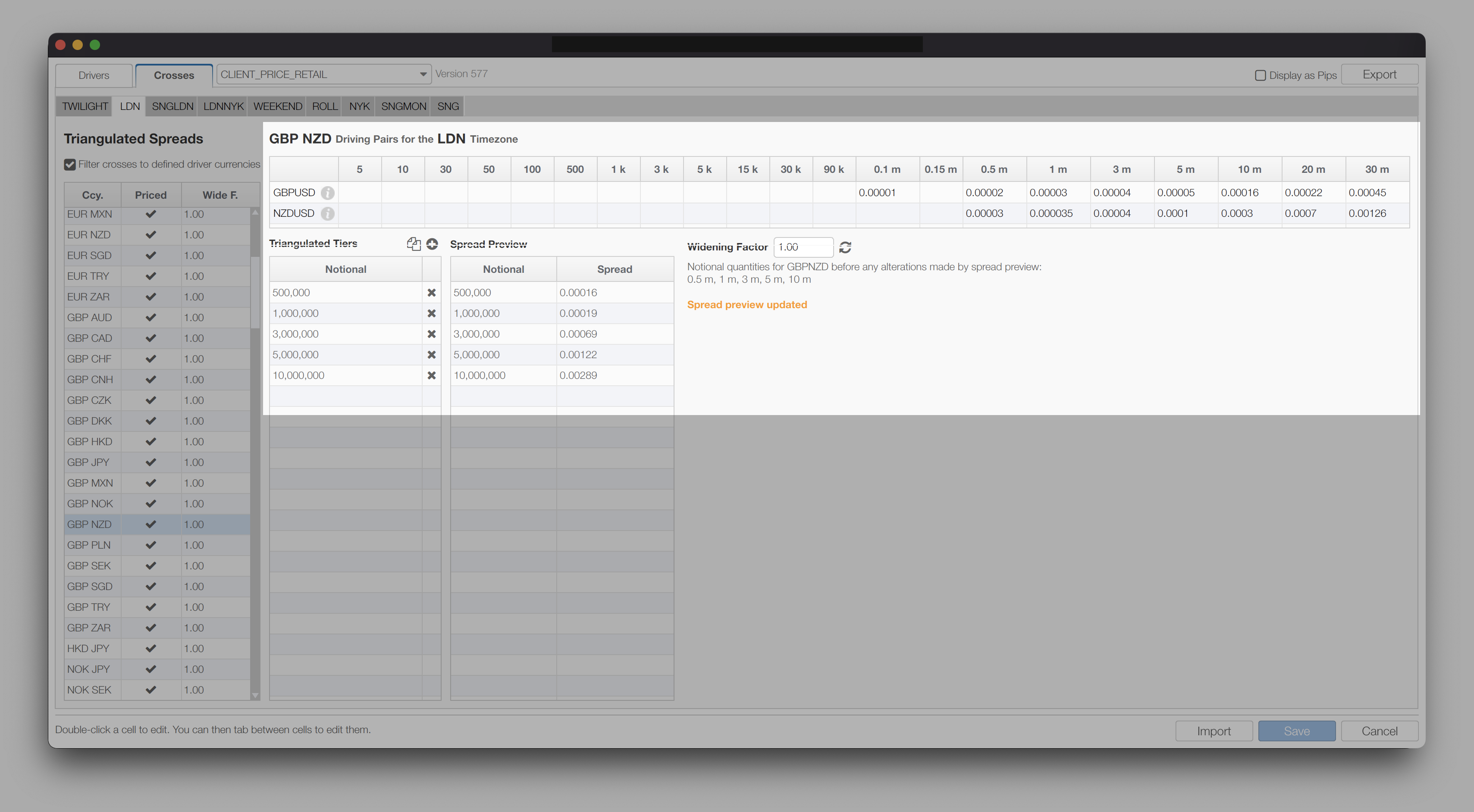Click the Import button
Screen dimensions: 1474x812
pyautogui.click(x=1214, y=731)
